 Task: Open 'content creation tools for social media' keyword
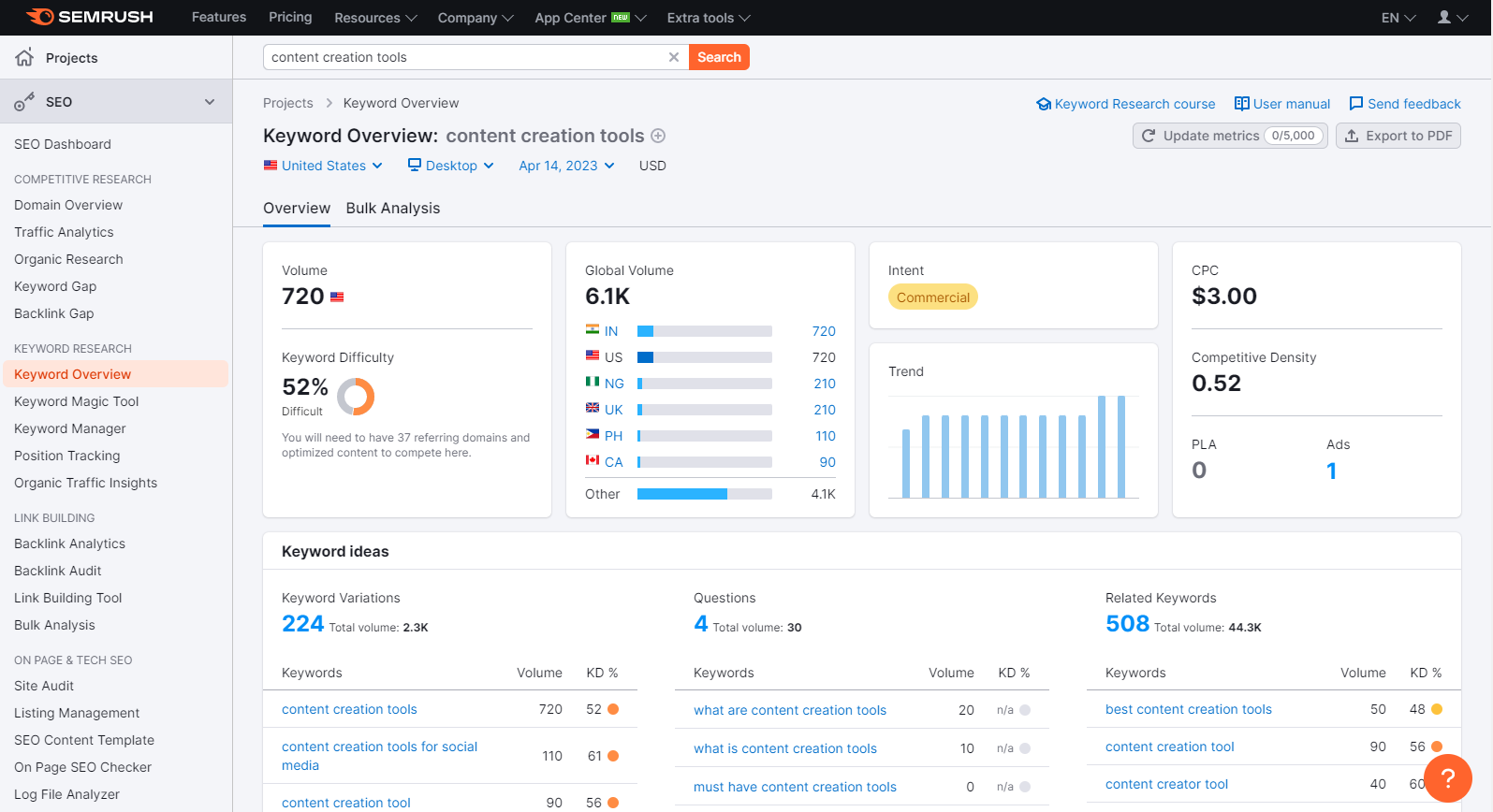(379, 756)
